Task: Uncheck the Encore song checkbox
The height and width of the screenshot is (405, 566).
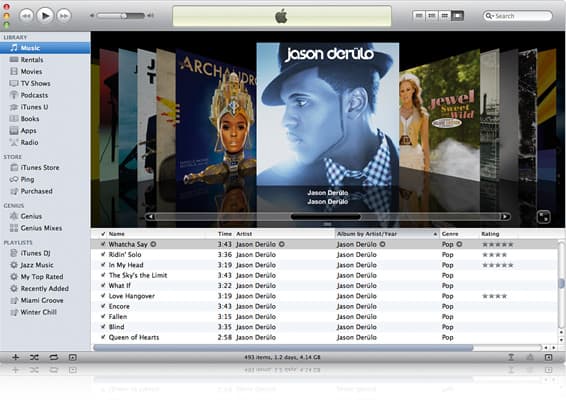Action: point(103,306)
